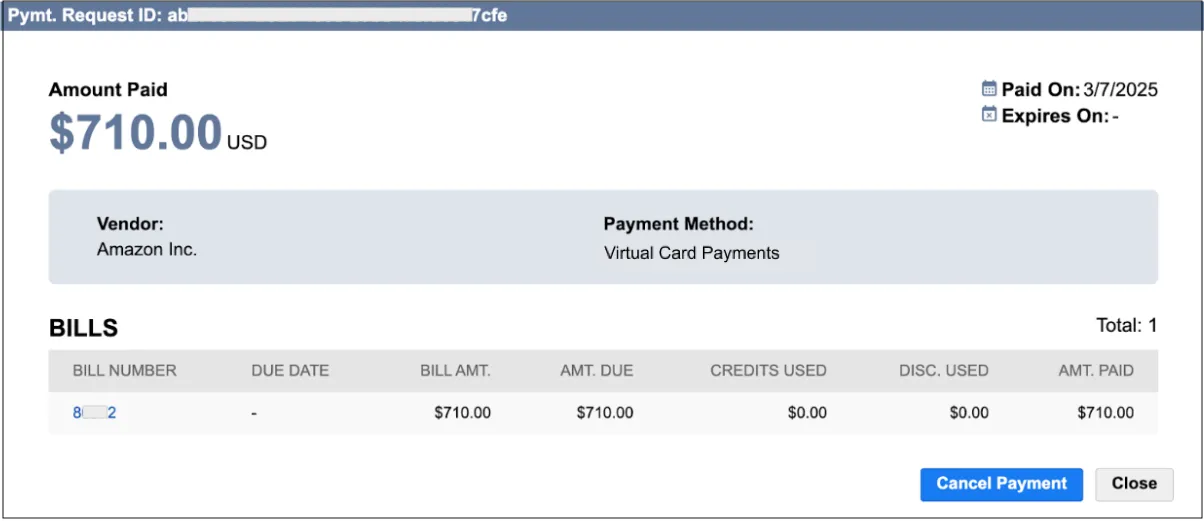1204x521 pixels.
Task: Click the Total: 1 label
Action: pos(1127,325)
